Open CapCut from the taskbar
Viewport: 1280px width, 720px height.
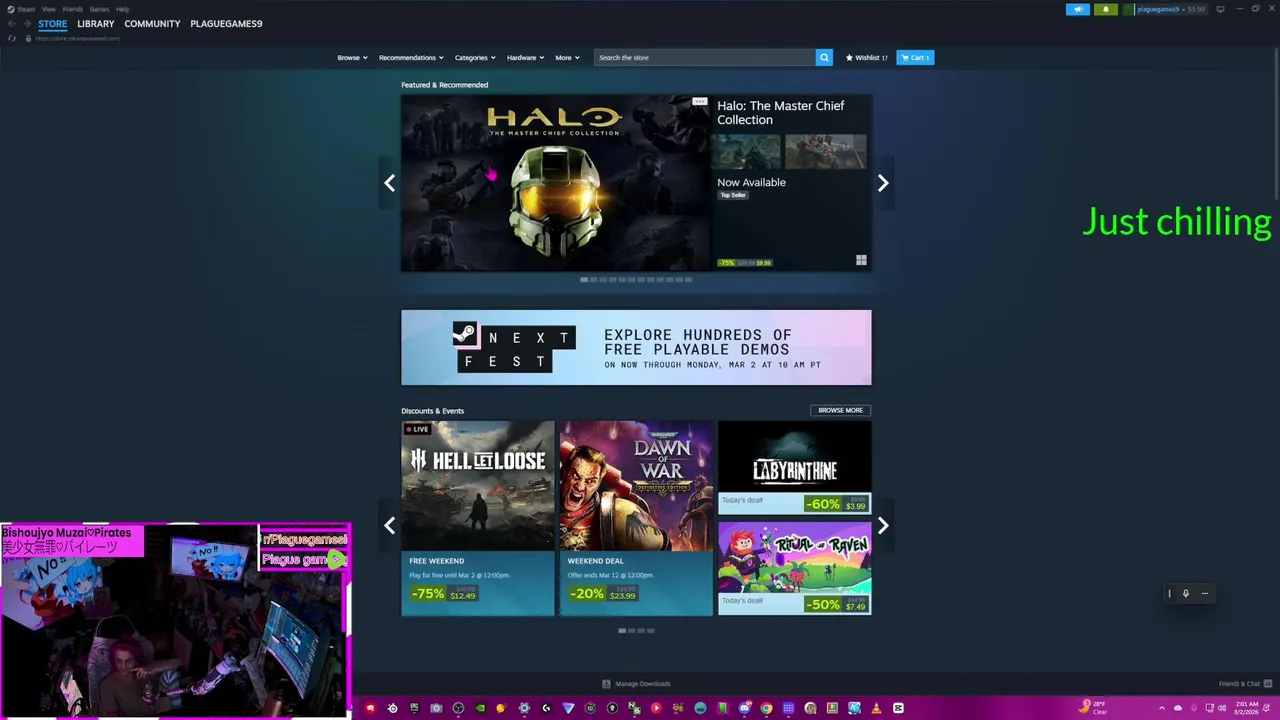tap(898, 708)
